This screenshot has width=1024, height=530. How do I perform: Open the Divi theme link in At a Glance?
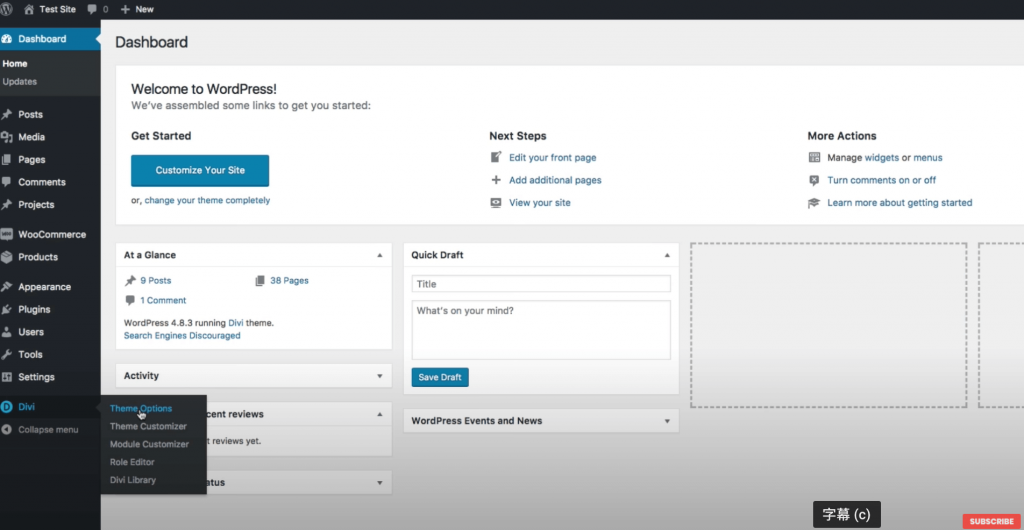236,322
